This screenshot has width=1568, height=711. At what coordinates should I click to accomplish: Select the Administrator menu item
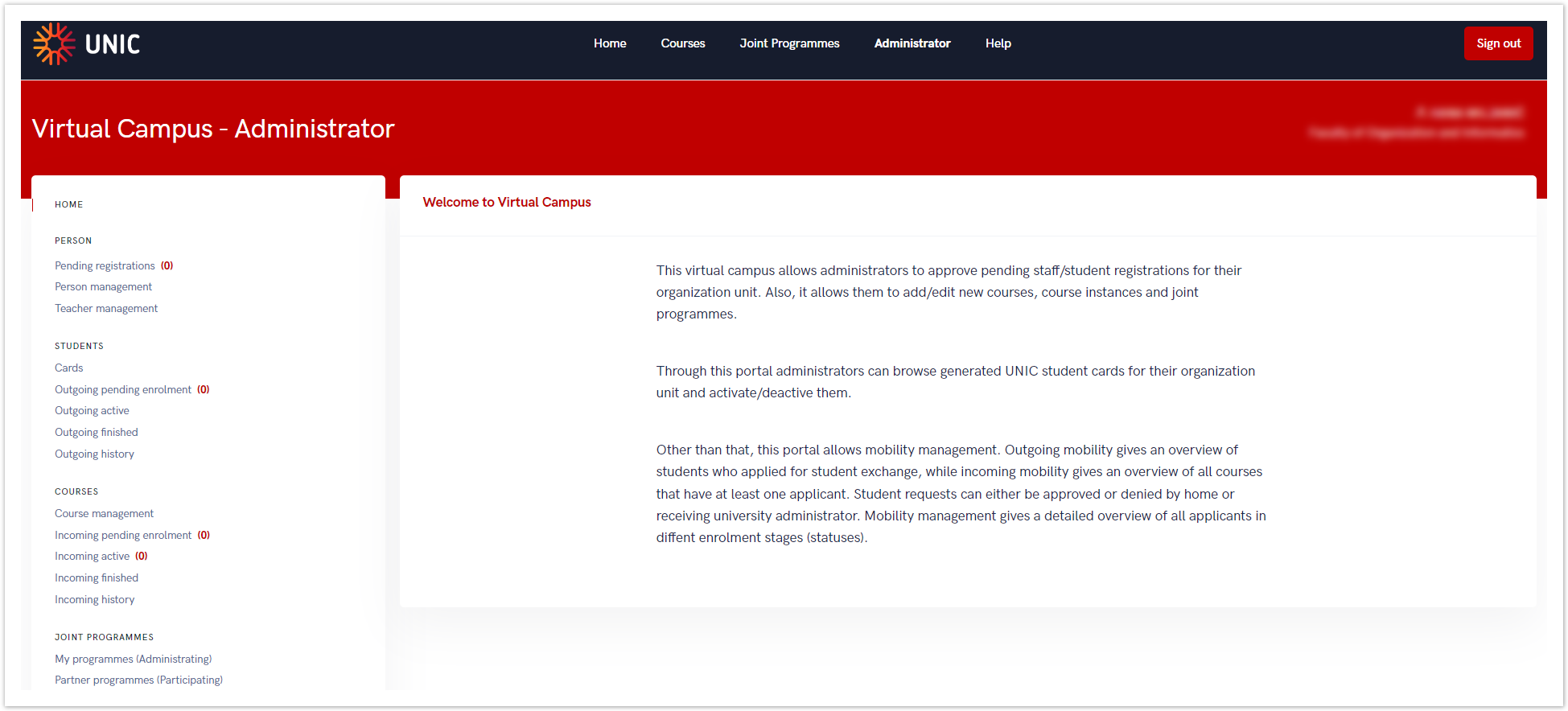pyautogui.click(x=912, y=43)
